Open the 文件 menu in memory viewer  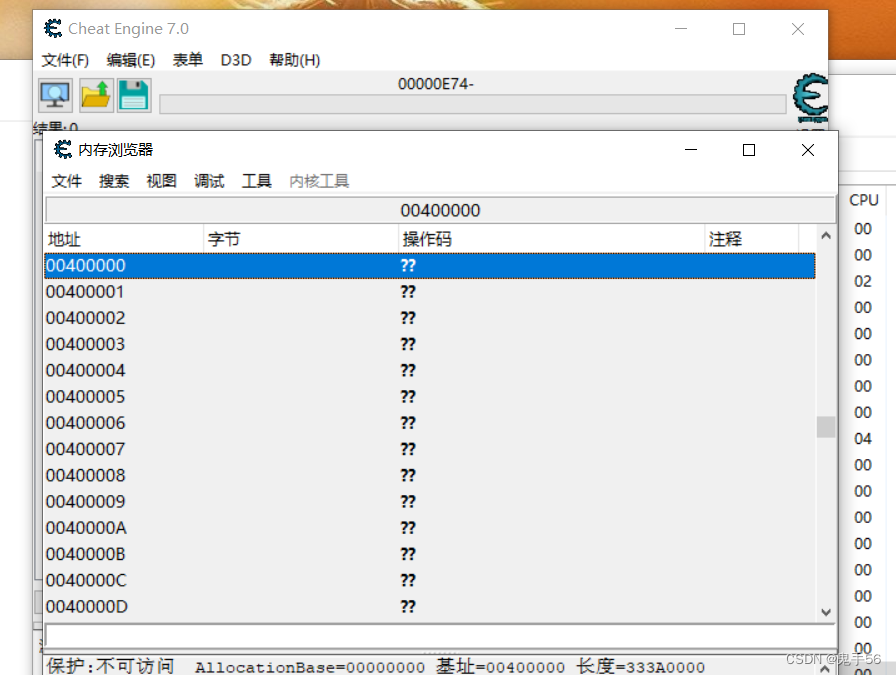point(67,181)
